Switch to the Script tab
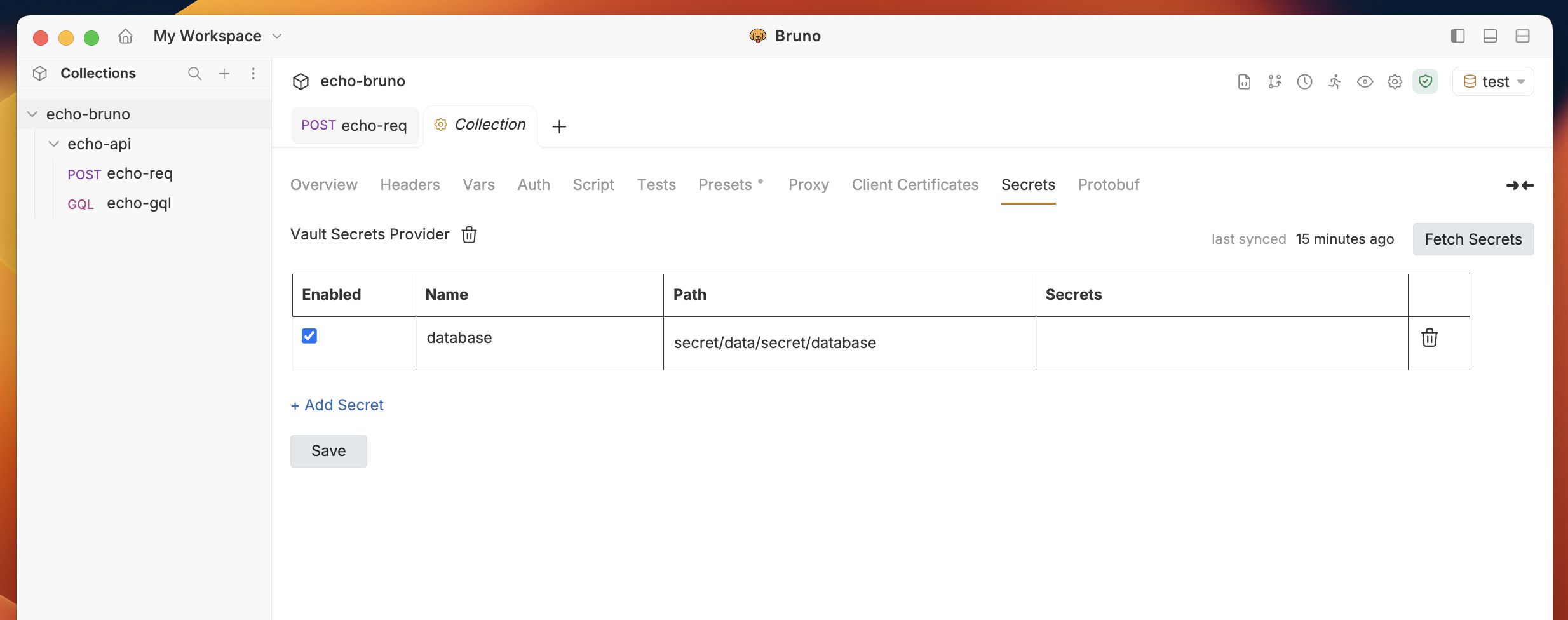The width and height of the screenshot is (1568, 620). pos(594,185)
